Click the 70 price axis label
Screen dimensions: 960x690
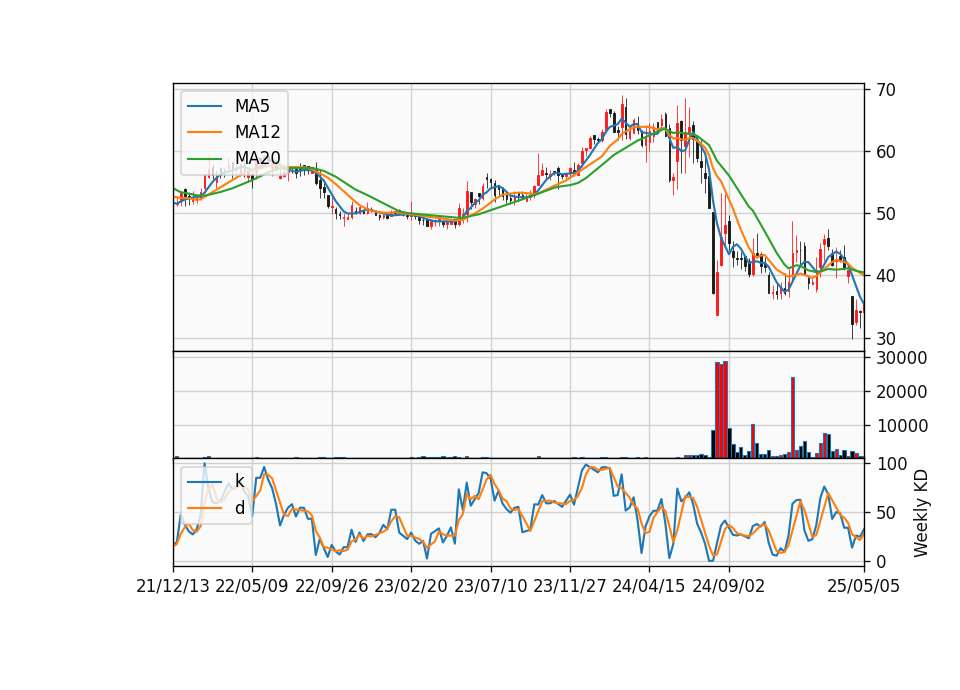[886, 90]
